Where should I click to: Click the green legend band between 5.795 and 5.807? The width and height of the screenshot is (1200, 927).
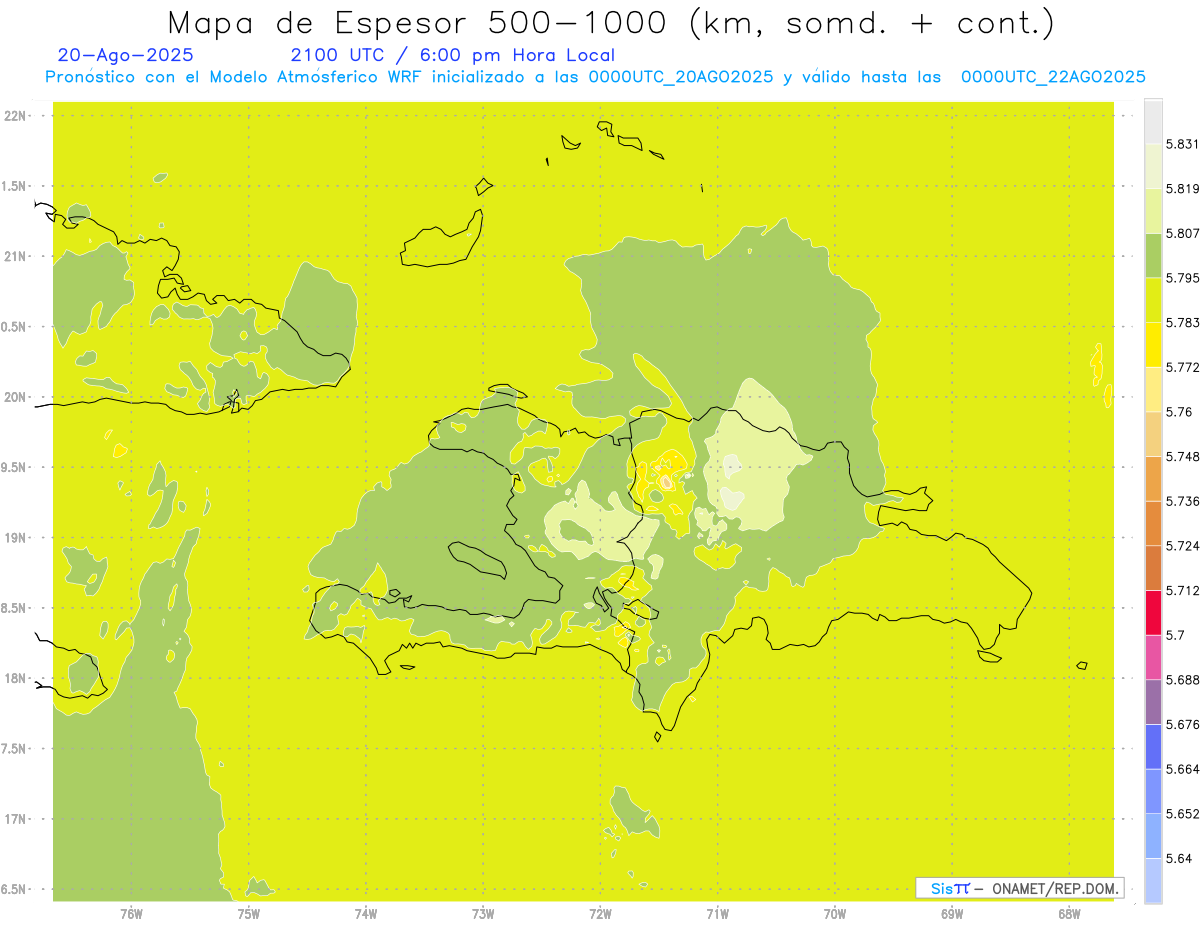coord(1153,255)
